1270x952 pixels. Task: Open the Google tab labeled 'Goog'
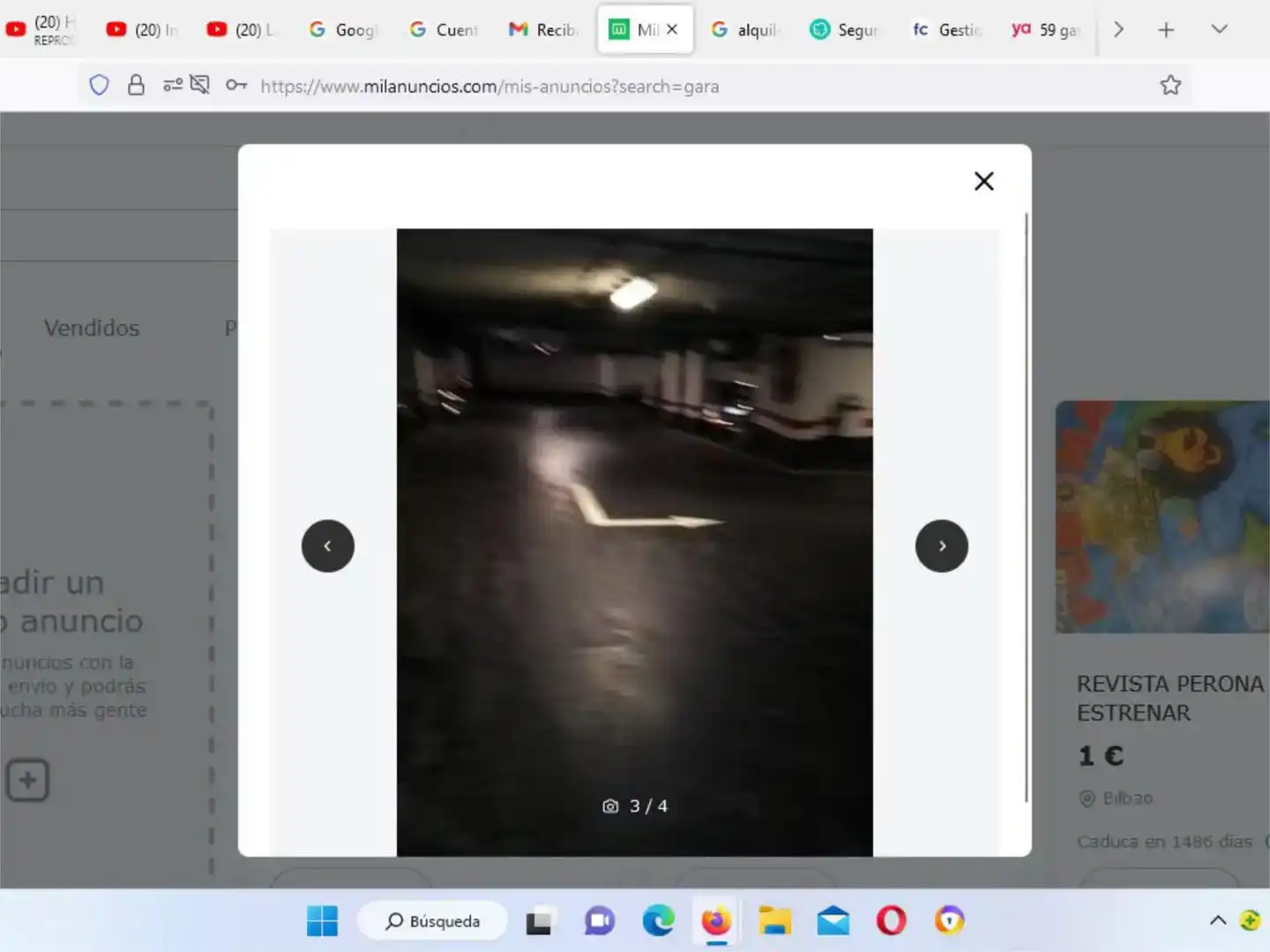point(342,30)
